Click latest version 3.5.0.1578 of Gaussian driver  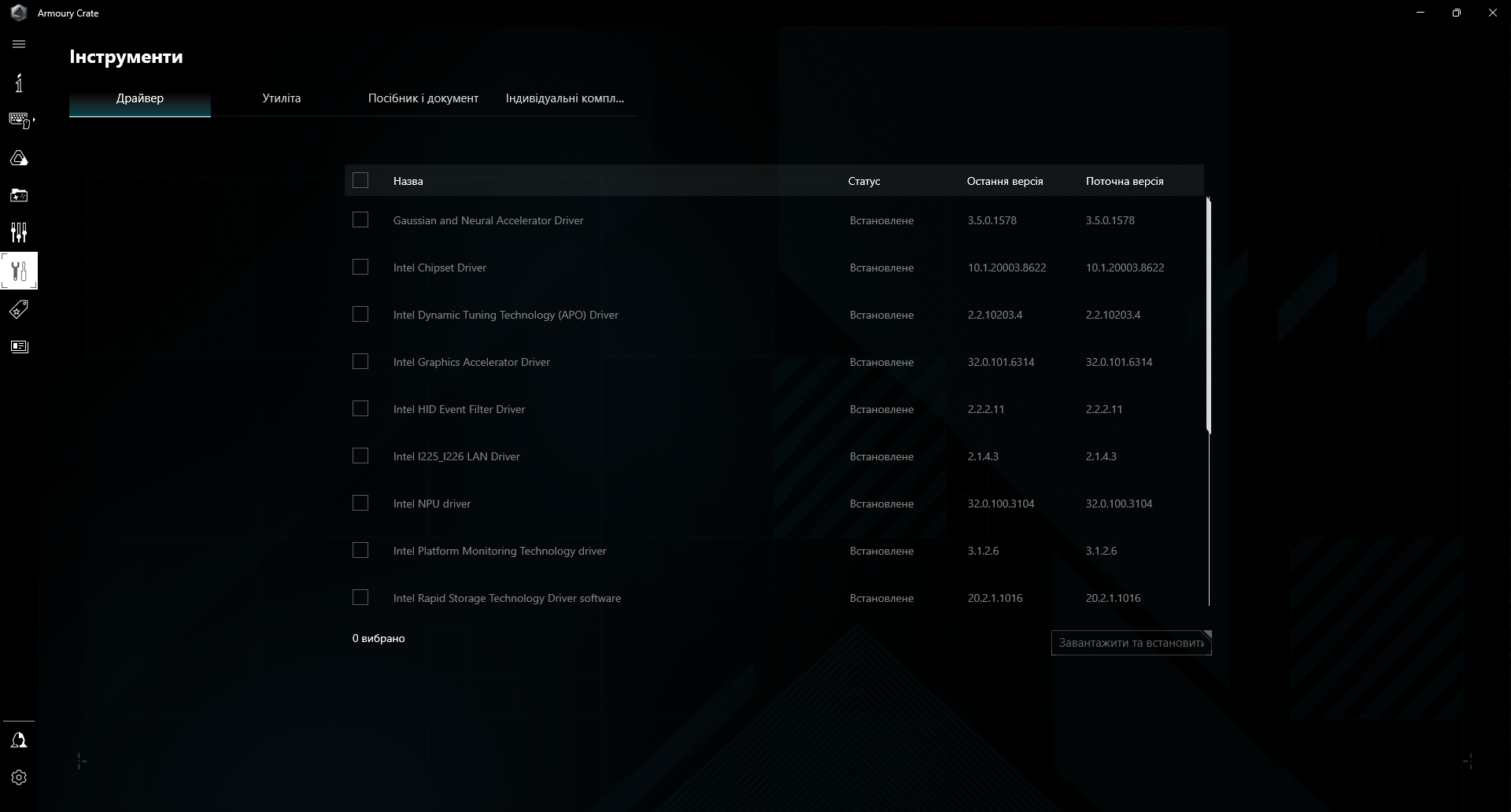(992, 220)
